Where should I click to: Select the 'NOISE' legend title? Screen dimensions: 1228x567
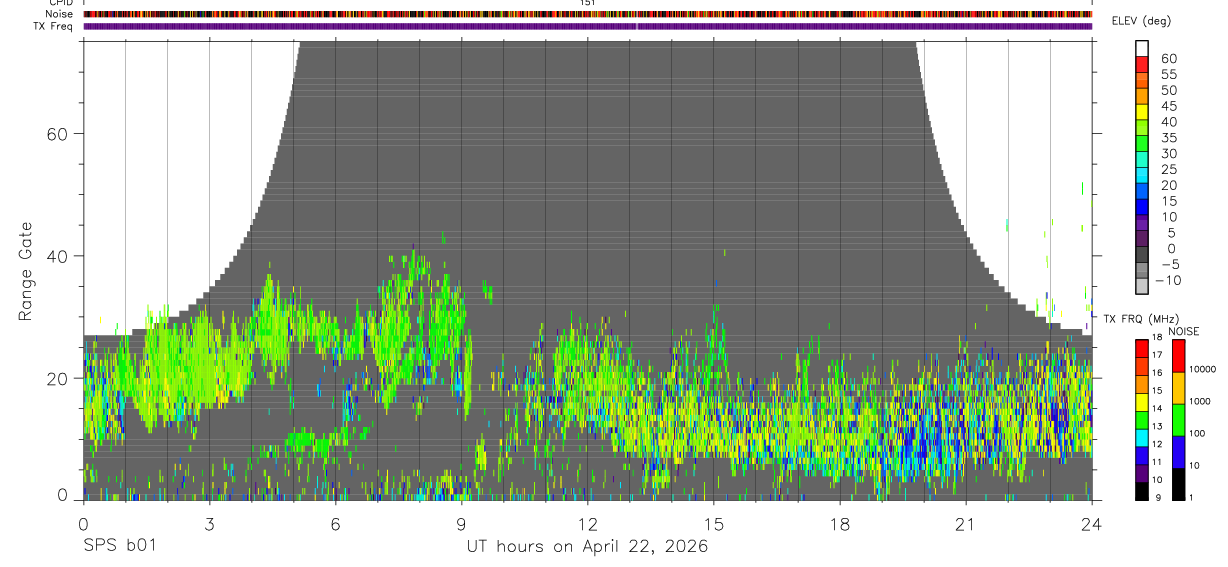pos(1183,331)
